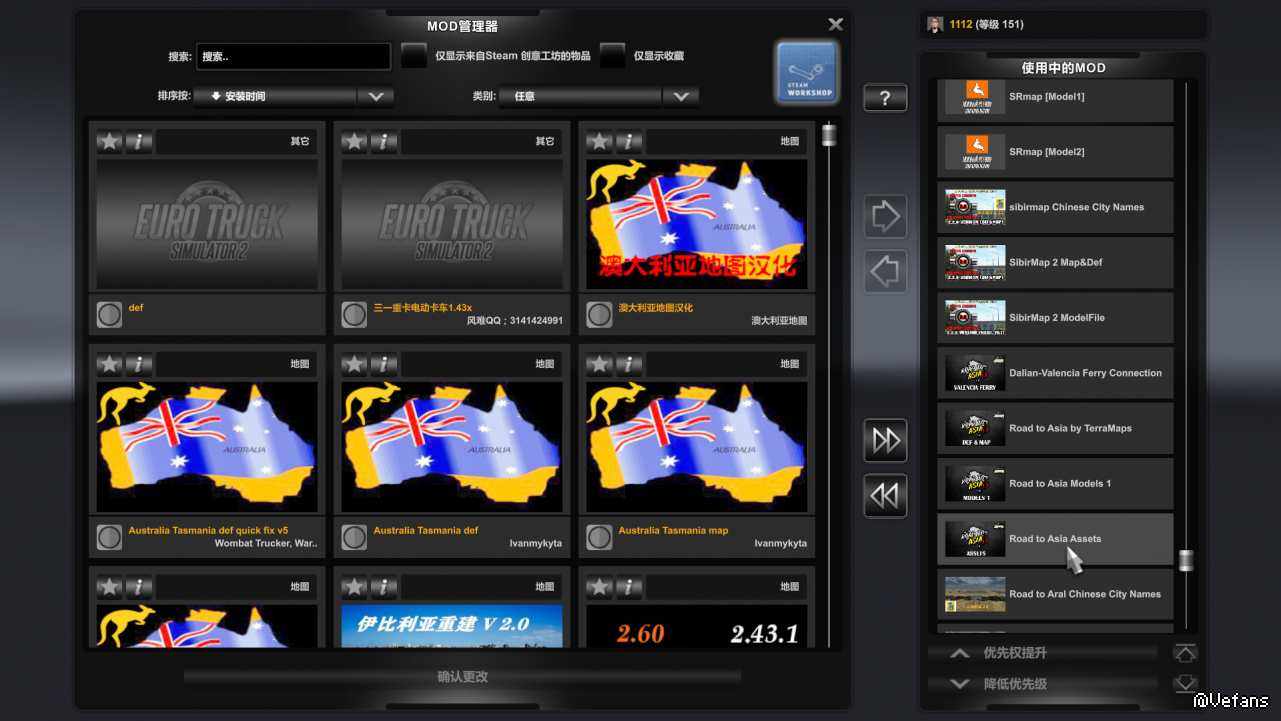Click single right arrow to activate mod
1281x721 pixels.
click(886, 217)
